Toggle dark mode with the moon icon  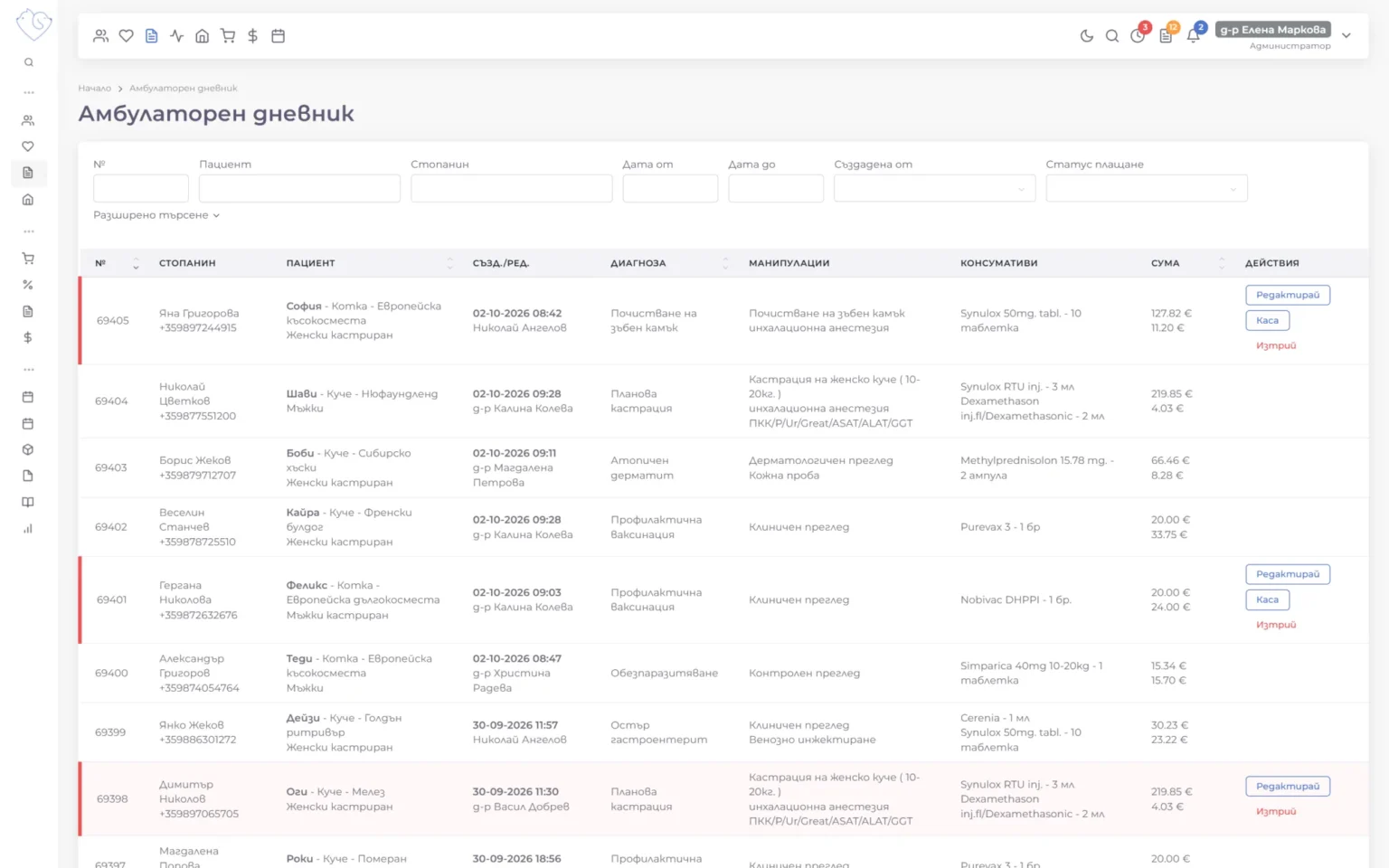[x=1087, y=36]
